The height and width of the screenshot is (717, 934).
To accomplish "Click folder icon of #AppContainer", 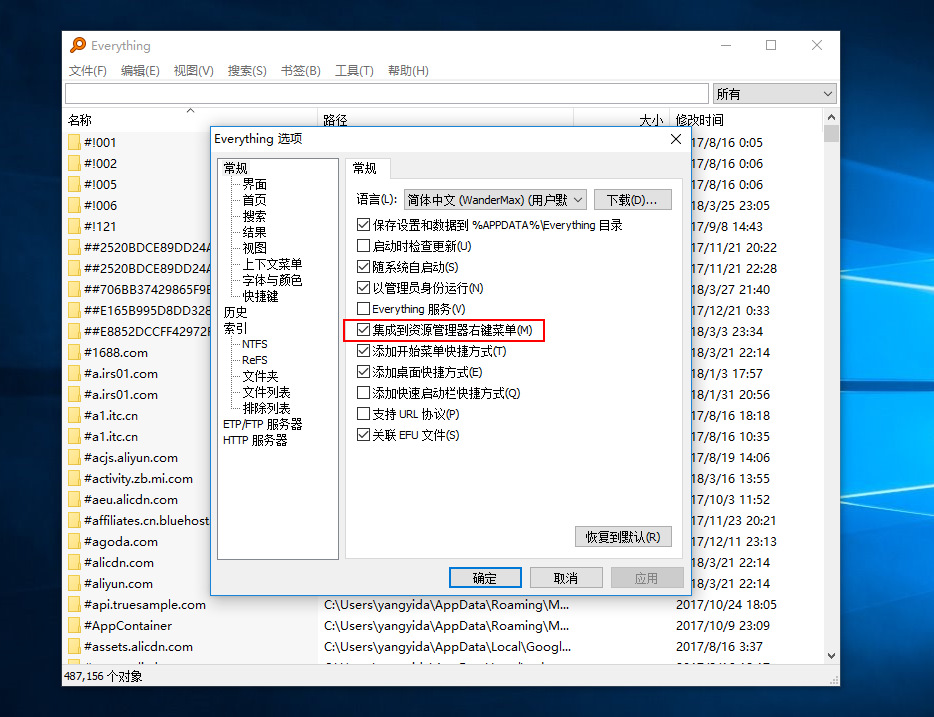I will [74, 625].
